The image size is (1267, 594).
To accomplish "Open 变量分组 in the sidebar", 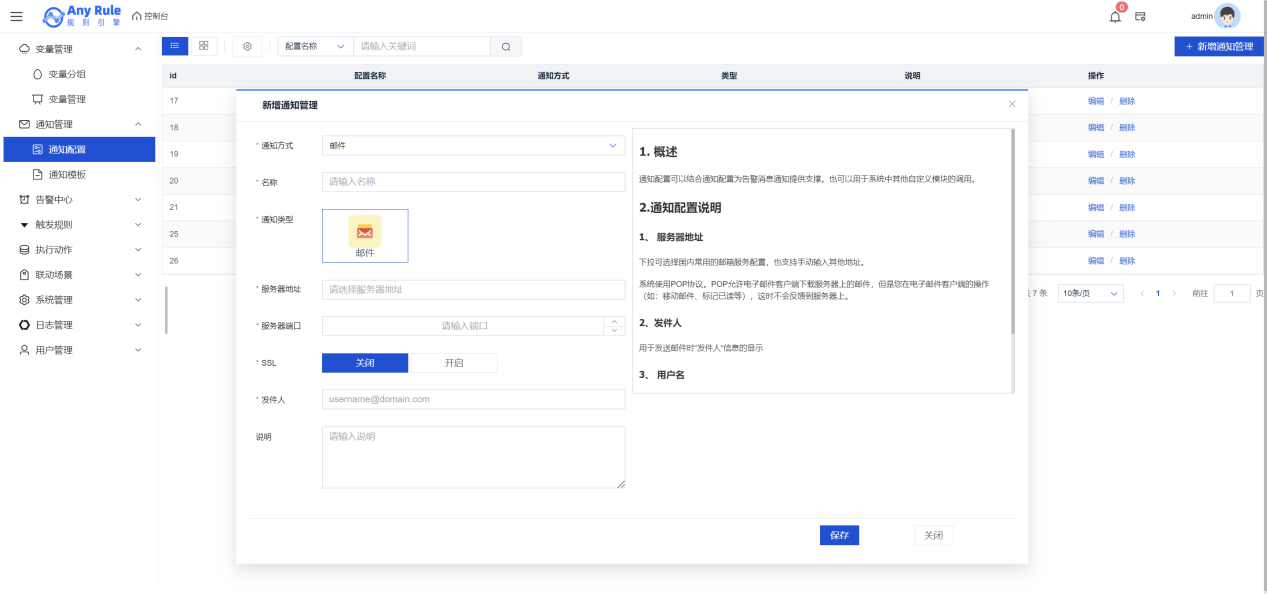I will pyautogui.click(x=67, y=74).
